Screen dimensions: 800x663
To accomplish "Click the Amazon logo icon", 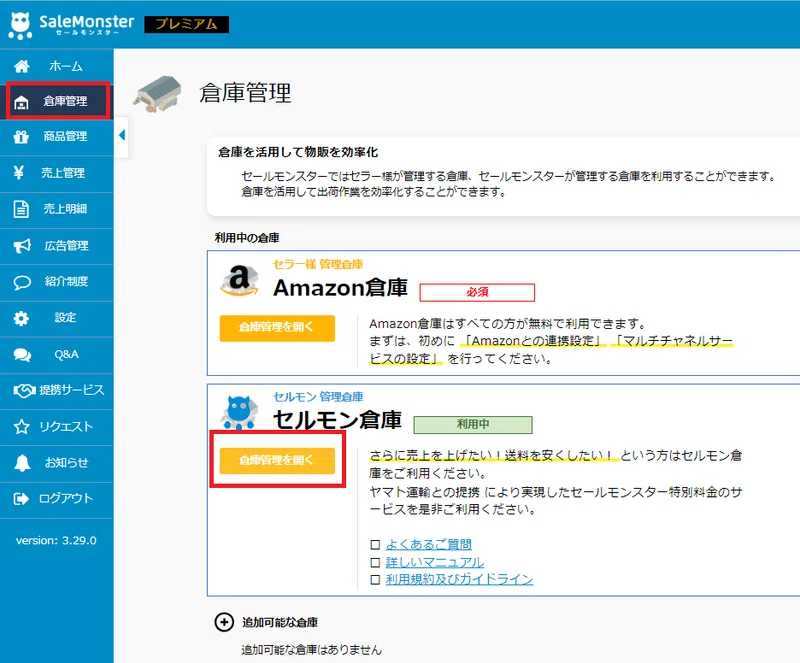I will coord(239,280).
